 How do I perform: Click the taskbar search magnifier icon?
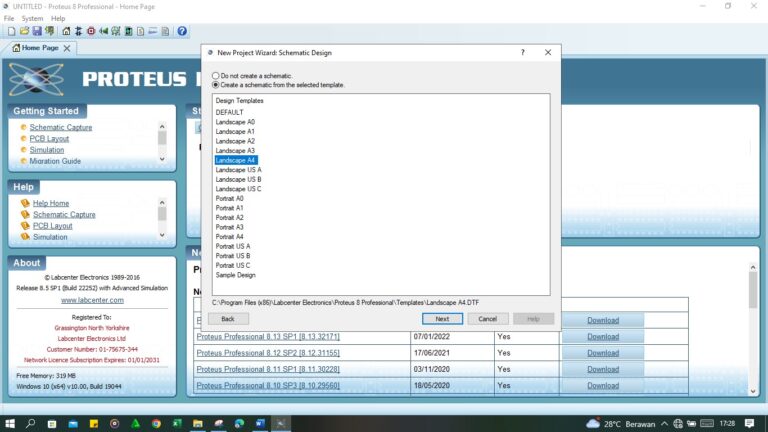coord(30,423)
